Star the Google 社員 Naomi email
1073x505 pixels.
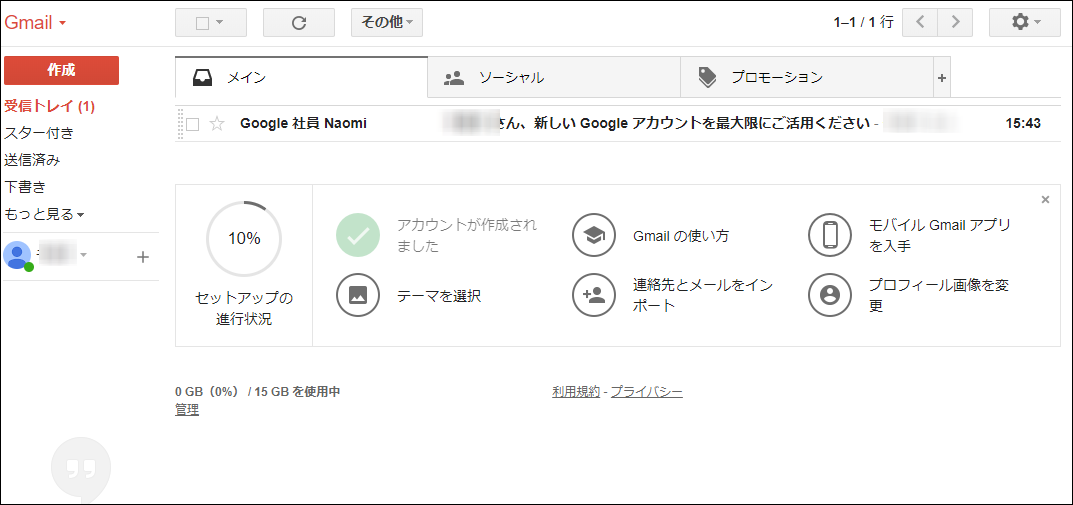tap(217, 124)
